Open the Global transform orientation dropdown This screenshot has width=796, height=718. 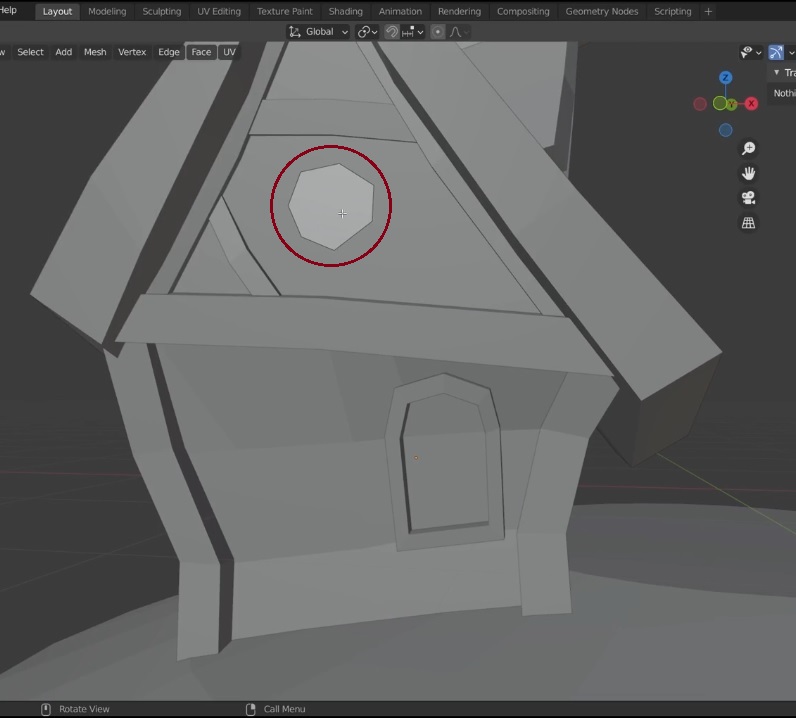319,32
